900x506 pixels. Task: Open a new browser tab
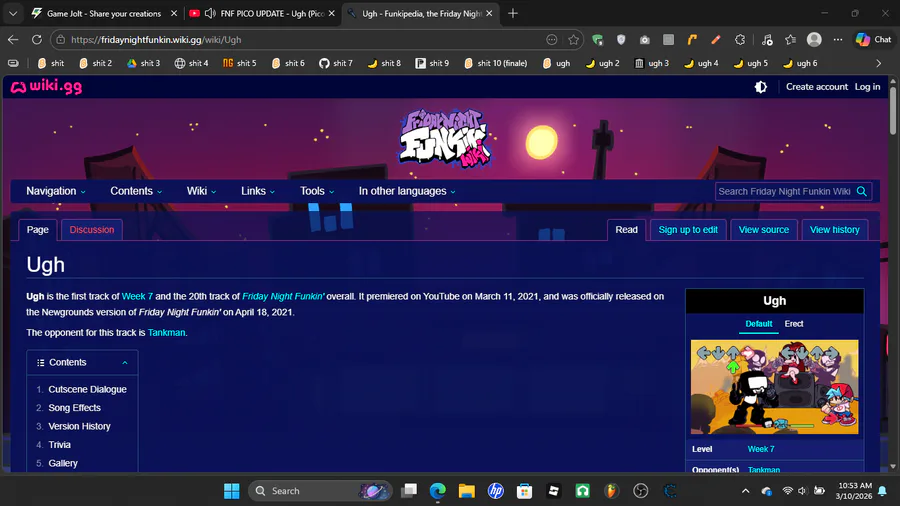pos(513,13)
